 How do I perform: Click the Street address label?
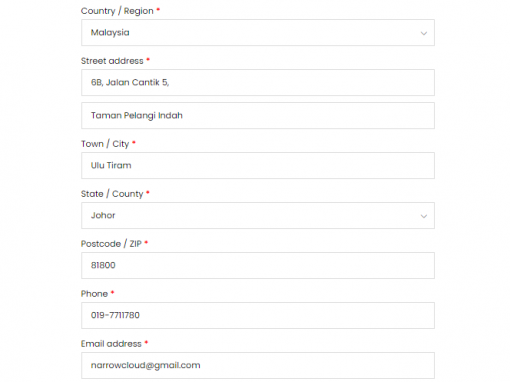pyautogui.click(x=112, y=61)
